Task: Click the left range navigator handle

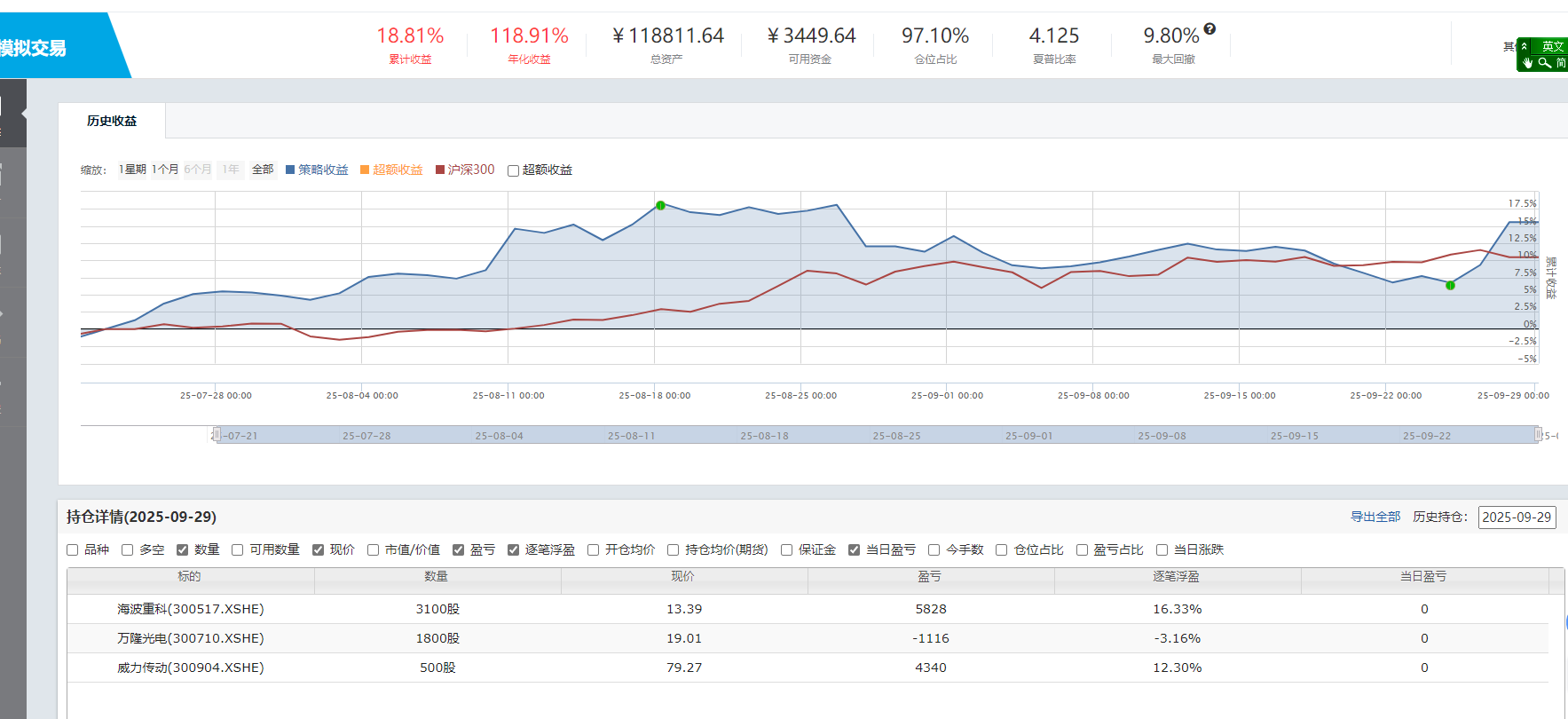Action: pyautogui.click(x=216, y=434)
